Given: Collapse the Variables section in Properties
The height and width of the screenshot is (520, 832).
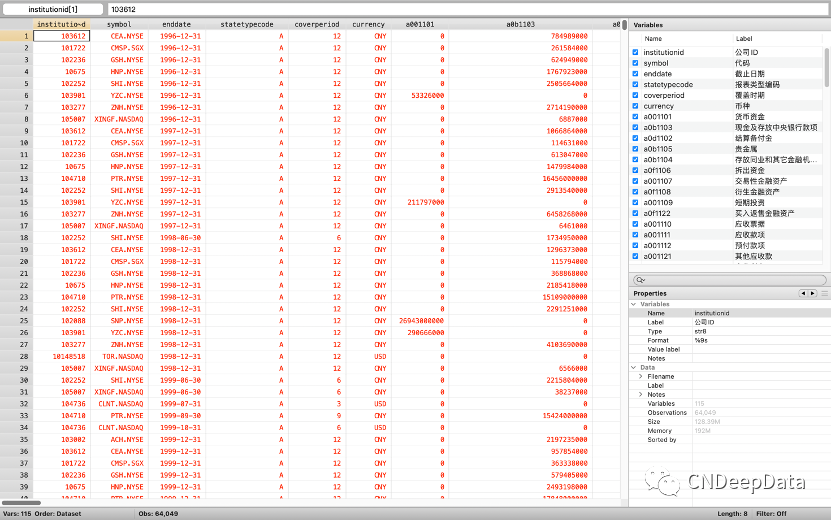Looking at the screenshot, I should point(634,304).
